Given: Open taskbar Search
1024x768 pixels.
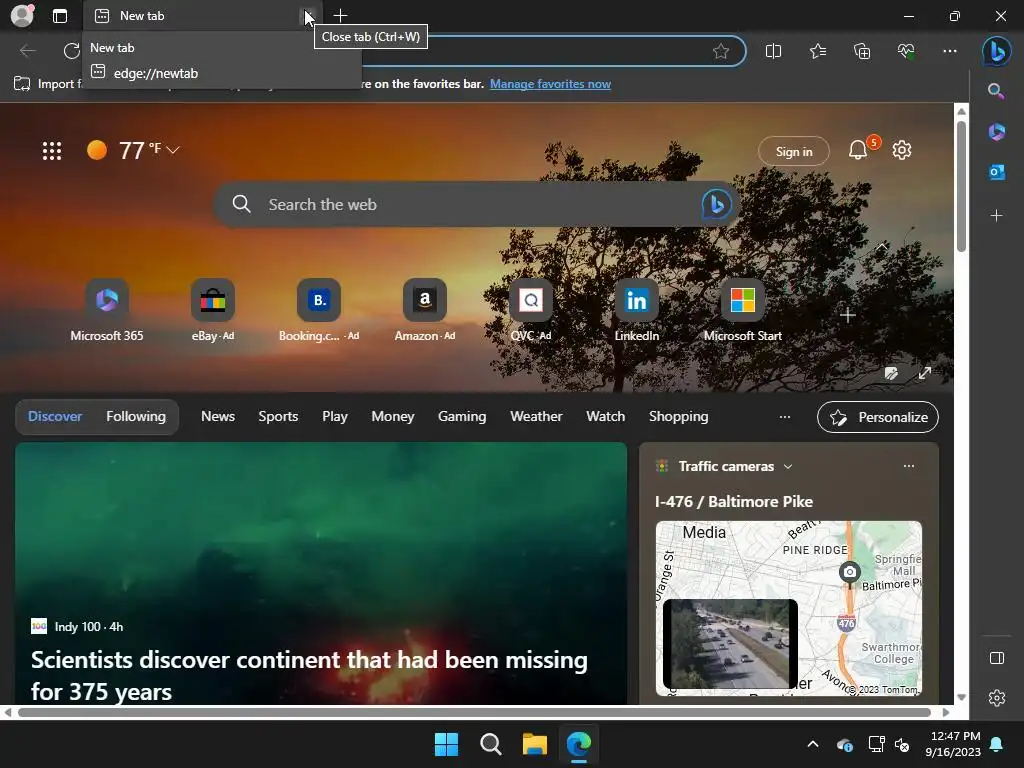Looking at the screenshot, I should [490, 744].
